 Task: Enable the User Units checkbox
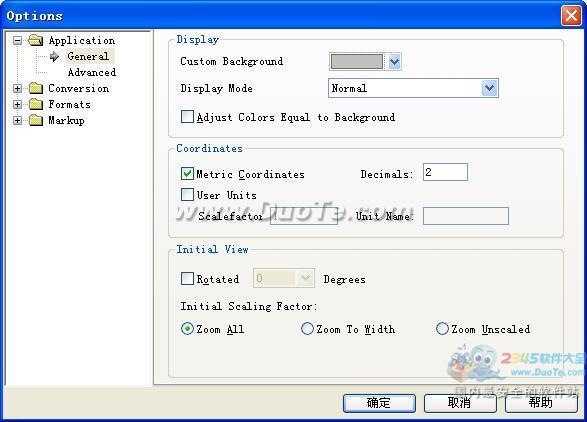tap(187, 195)
